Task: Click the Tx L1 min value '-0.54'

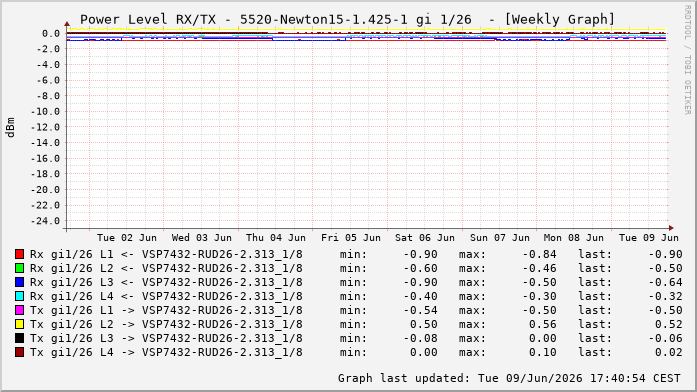Action: click(421, 310)
